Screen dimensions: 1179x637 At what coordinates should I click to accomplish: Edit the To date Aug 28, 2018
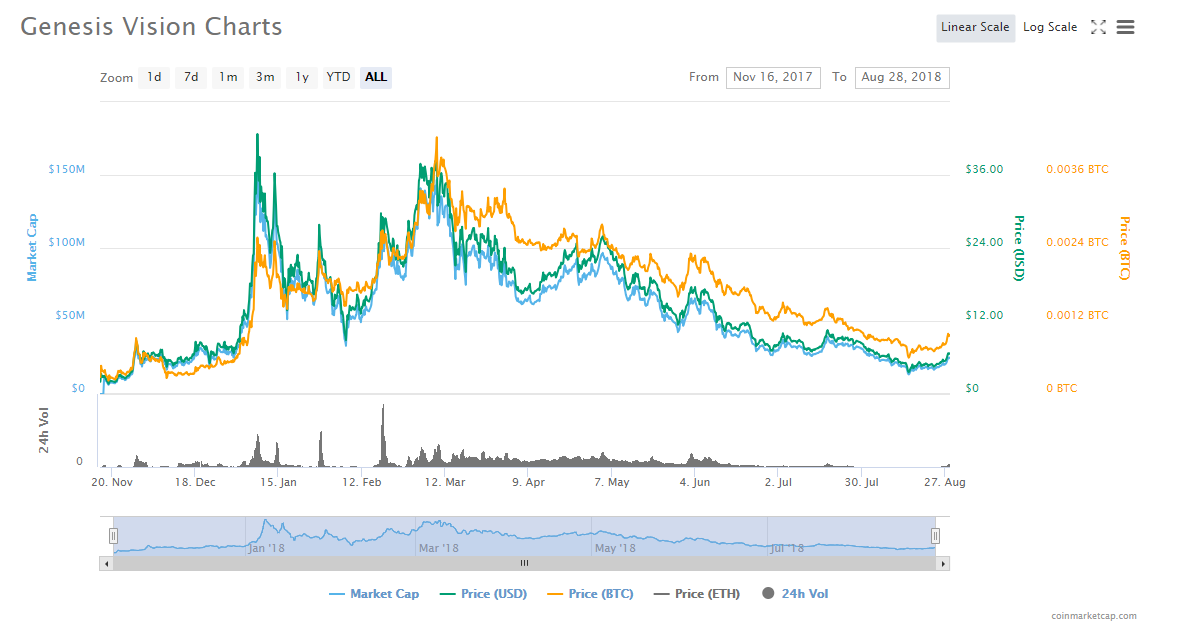902,77
